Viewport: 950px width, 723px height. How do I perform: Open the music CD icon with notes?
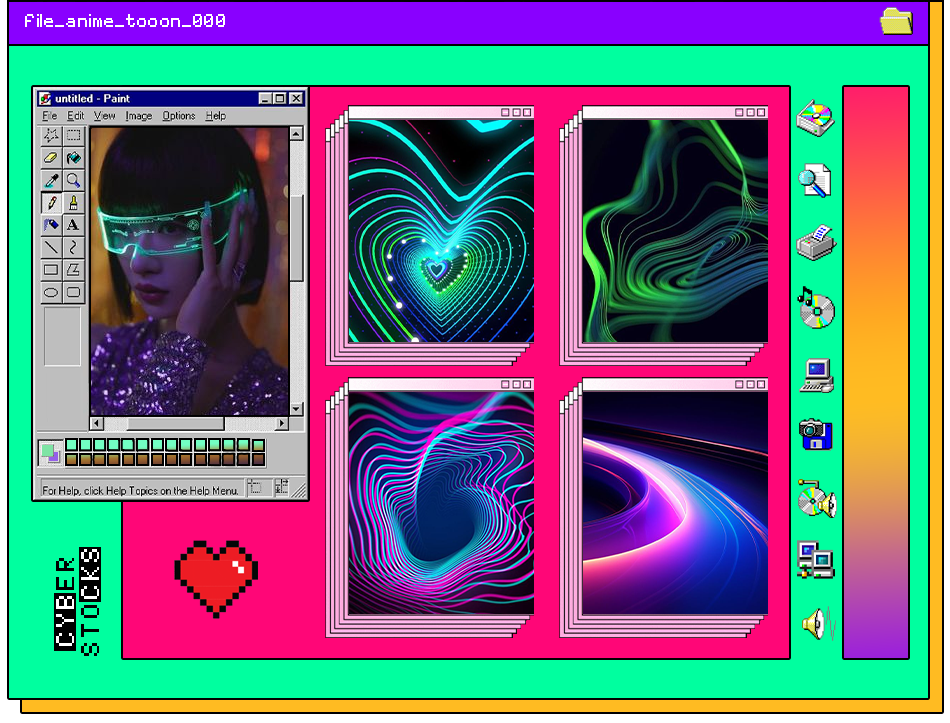pos(815,308)
